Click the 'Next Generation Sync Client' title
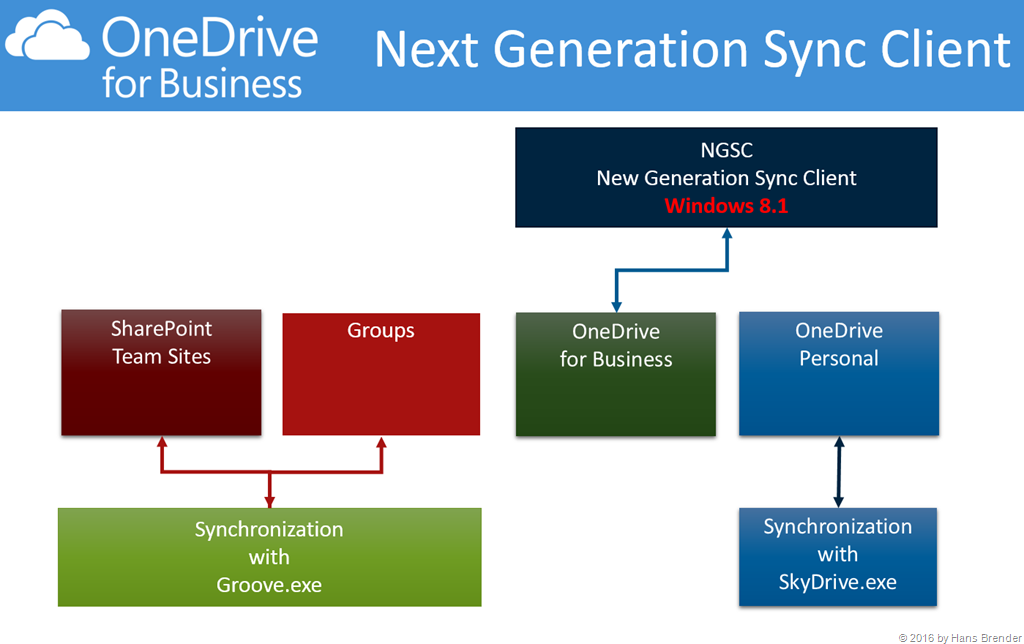The width and height of the screenshot is (1024, 644). (x=692, y=50)
